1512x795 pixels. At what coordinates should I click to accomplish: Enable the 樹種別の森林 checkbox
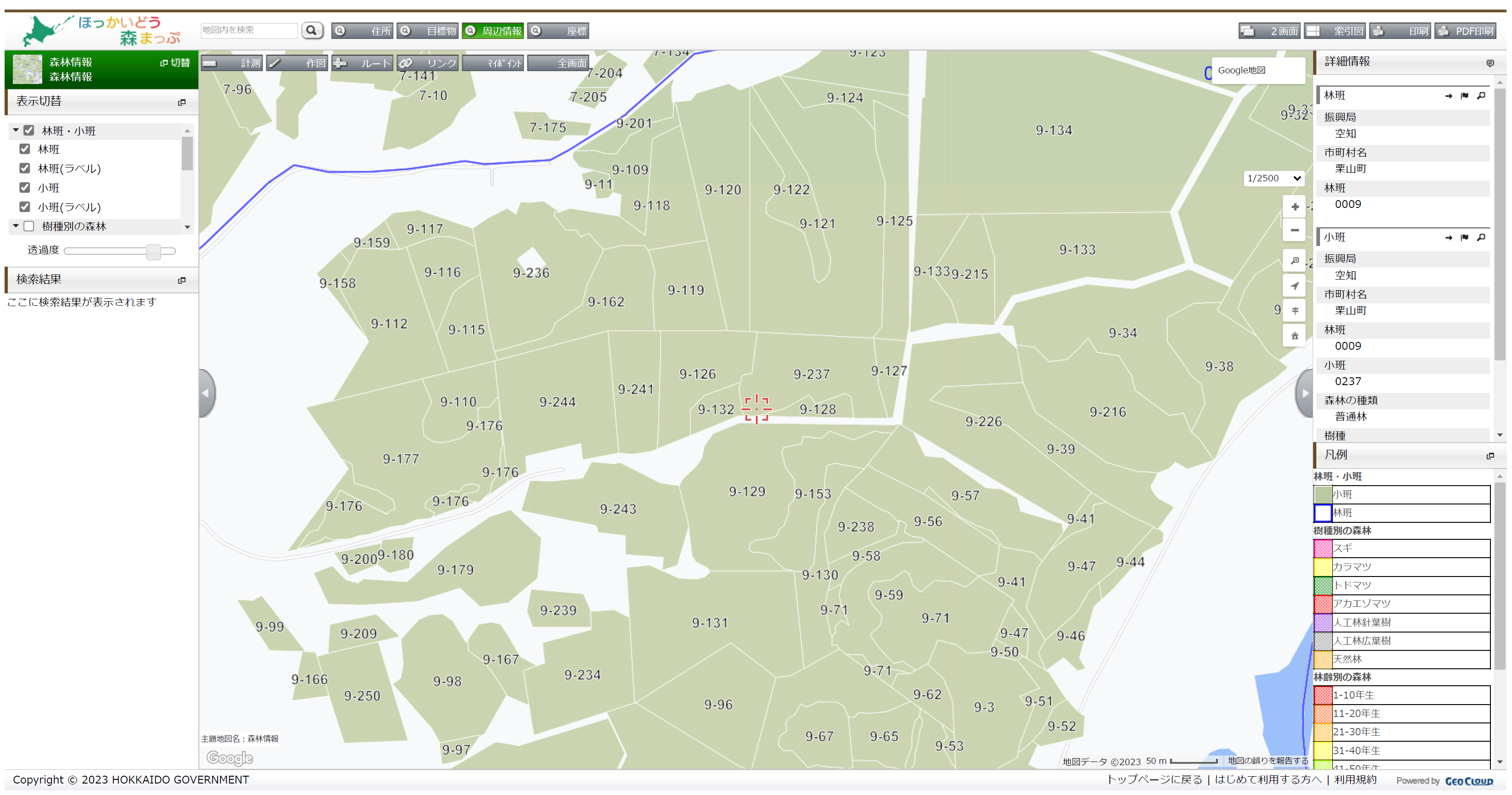(29, 226)
